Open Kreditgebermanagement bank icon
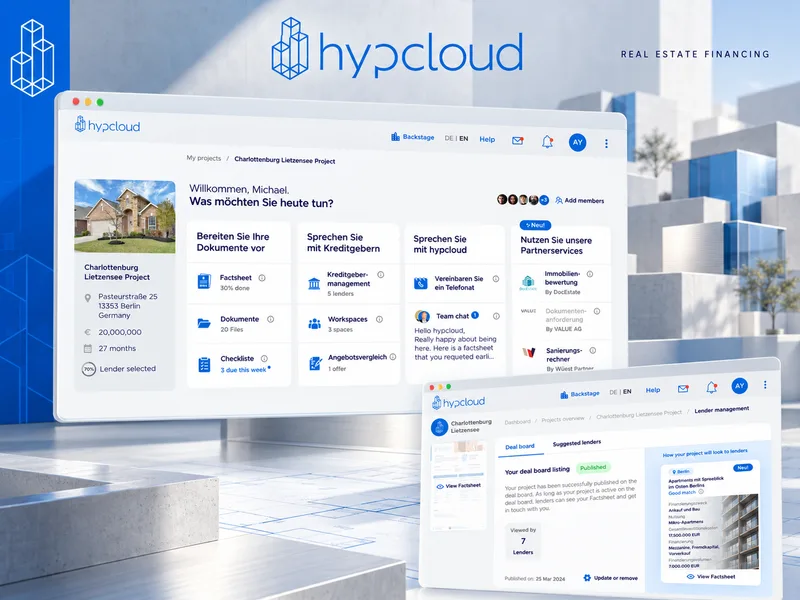 314,284
